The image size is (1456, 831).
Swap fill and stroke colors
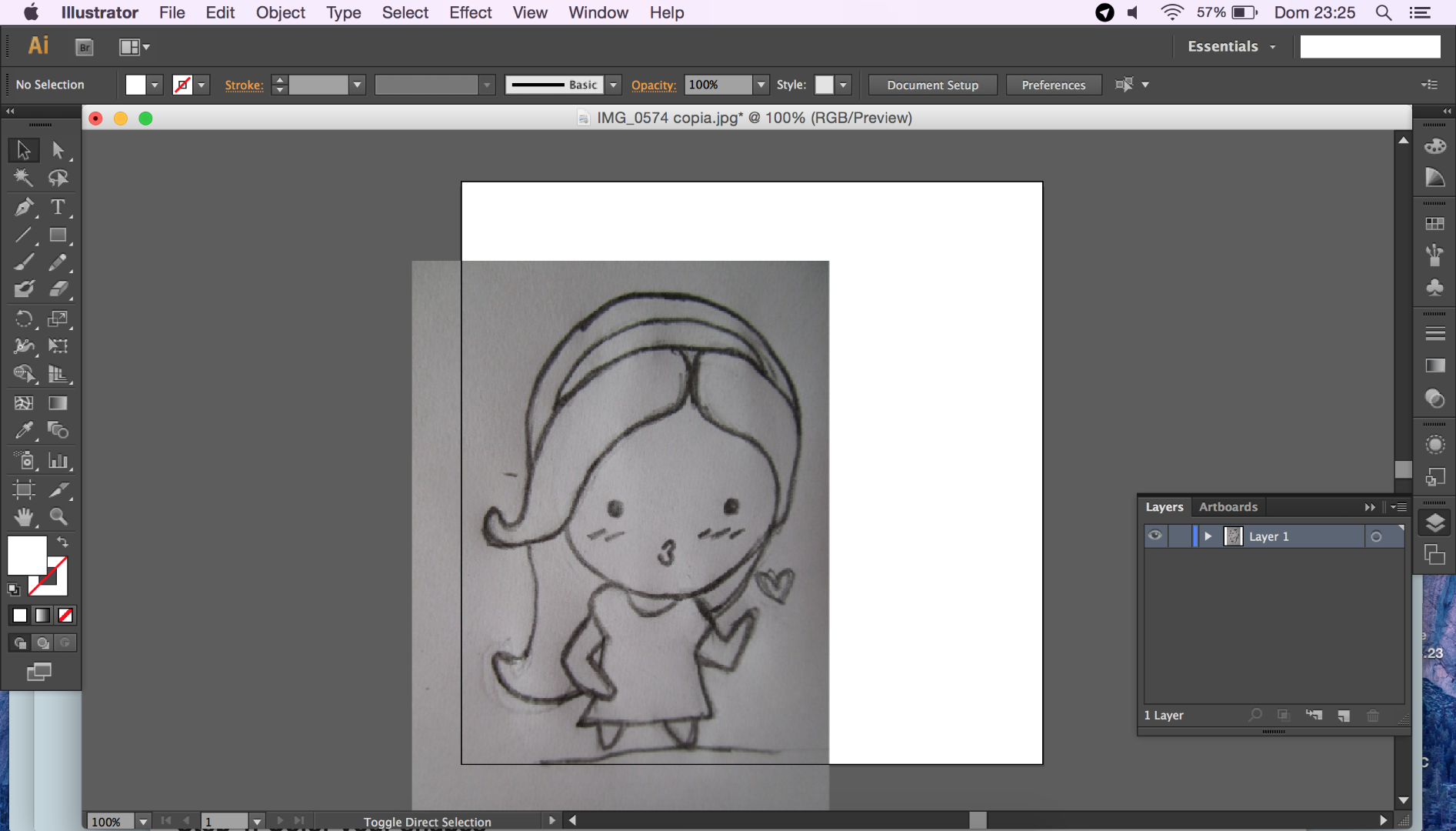[63, 542]
